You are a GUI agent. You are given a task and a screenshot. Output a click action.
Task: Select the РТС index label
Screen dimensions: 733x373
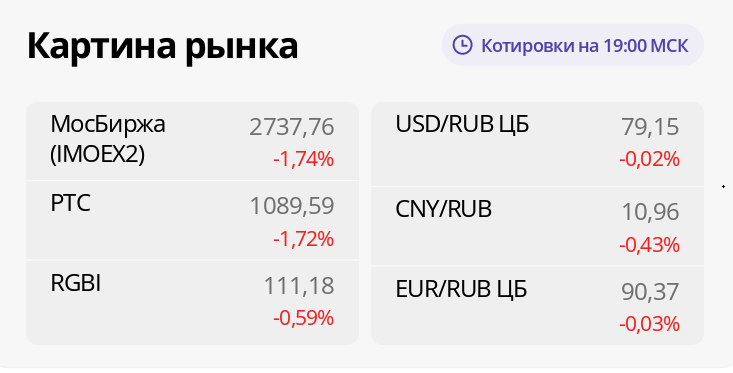[71, 204]
